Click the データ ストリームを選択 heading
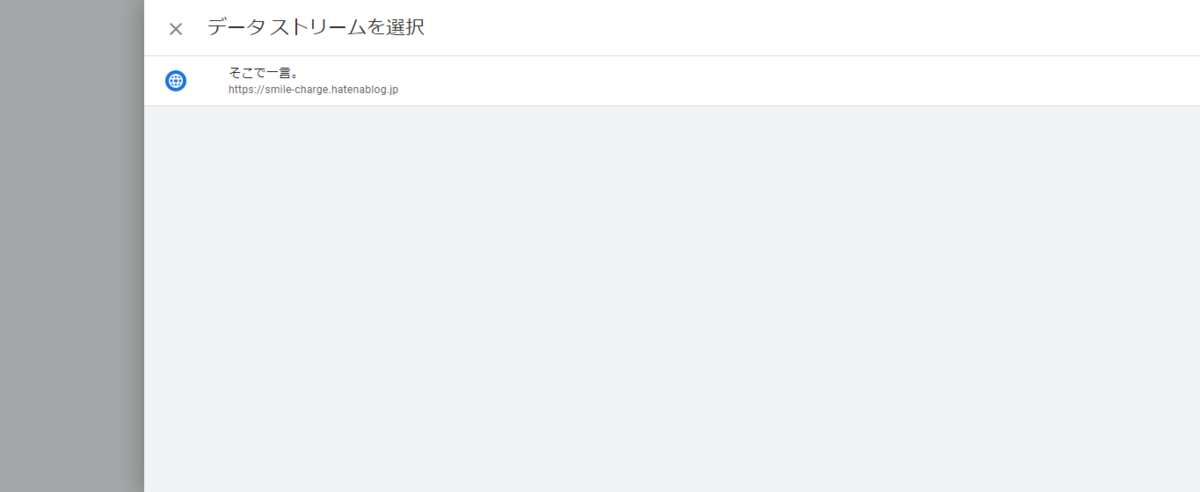Viewport: 1200px width, 492px height. coord(316,28)
